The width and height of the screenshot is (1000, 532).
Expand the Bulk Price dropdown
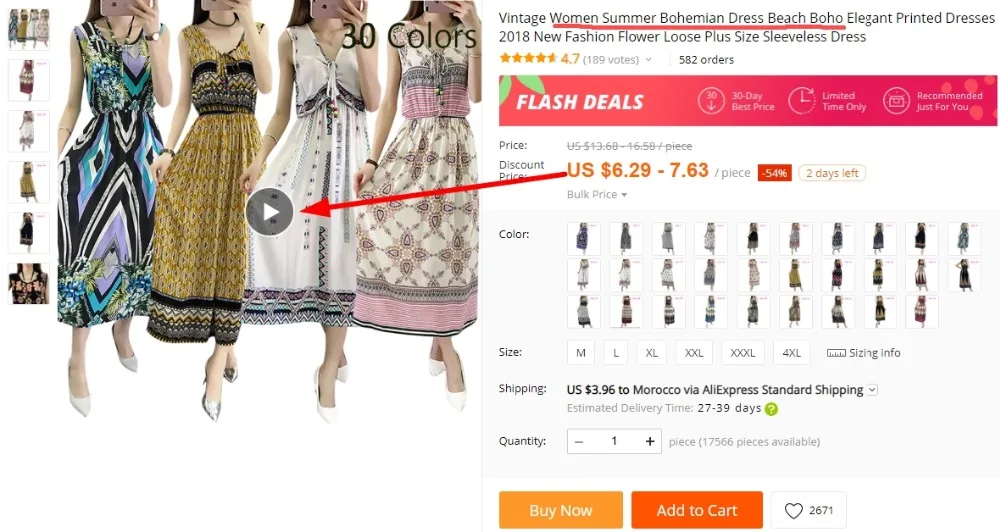click(x=597, y=195)
